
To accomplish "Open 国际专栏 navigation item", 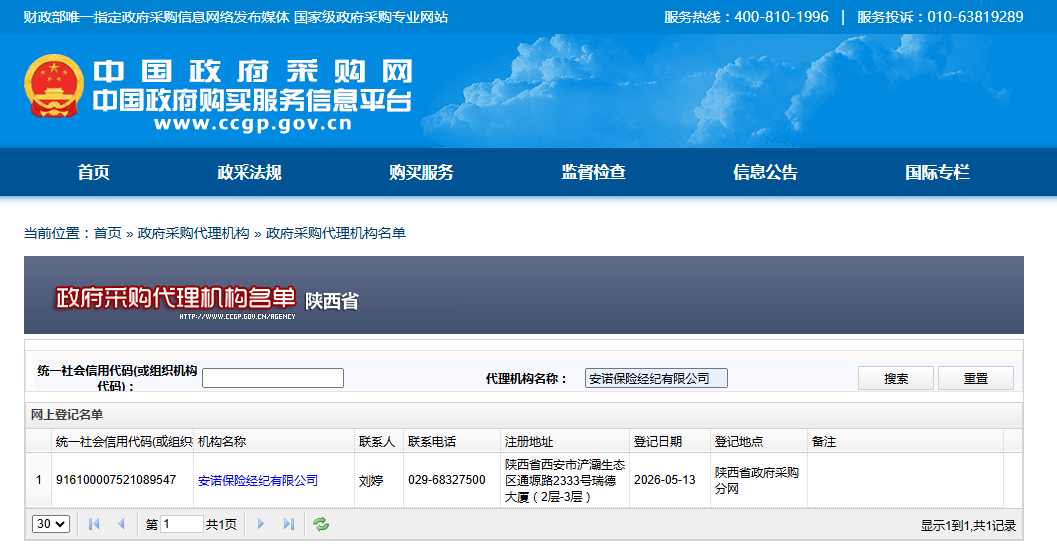I will (x=937, y=173).
